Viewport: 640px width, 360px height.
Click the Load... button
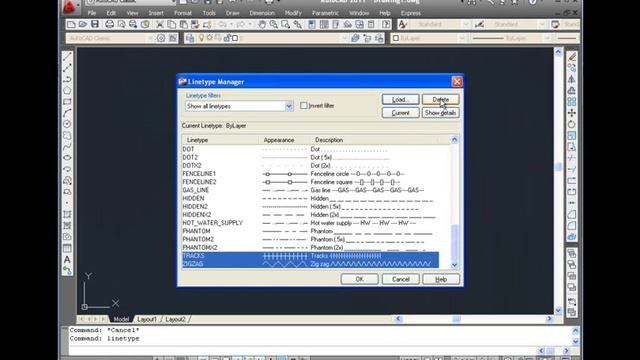tap(400, 100)
